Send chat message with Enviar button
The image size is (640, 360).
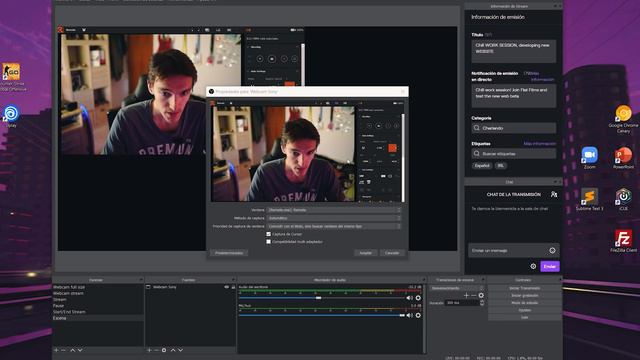549,266
